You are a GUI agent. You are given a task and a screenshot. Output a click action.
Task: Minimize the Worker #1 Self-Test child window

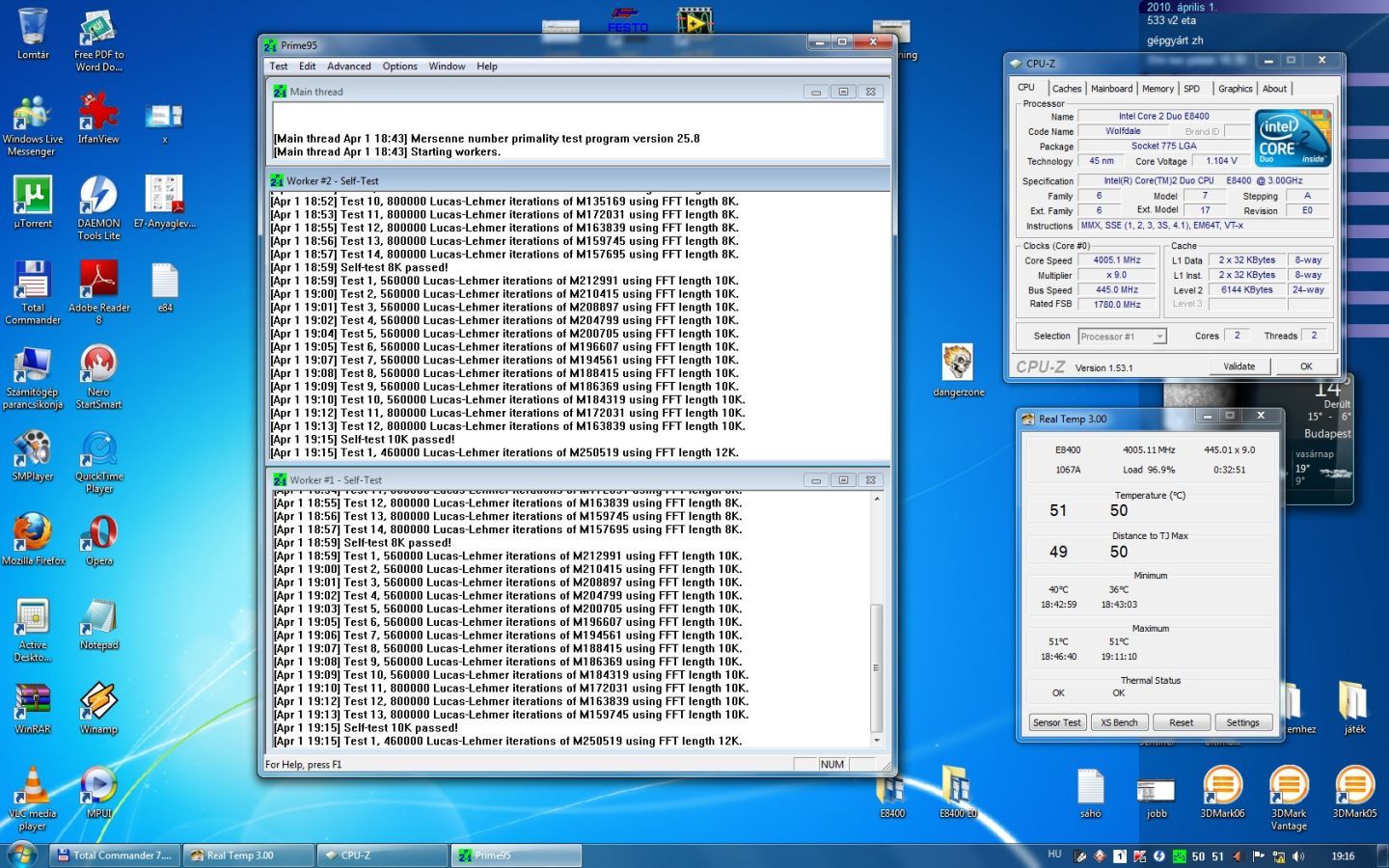click(816, 480)
